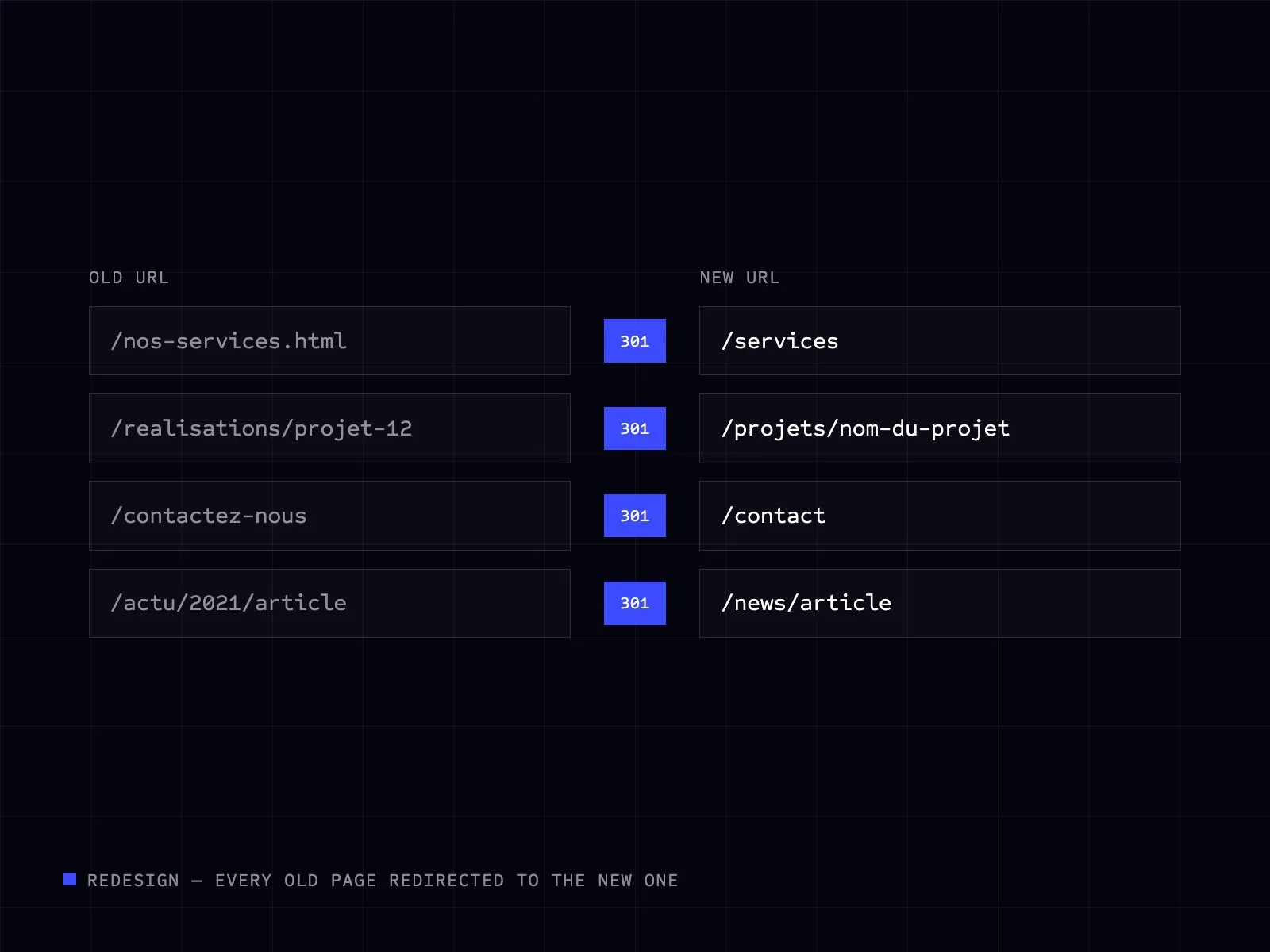Select the /services new URL field
The image size is (1270, 952).
940,341
